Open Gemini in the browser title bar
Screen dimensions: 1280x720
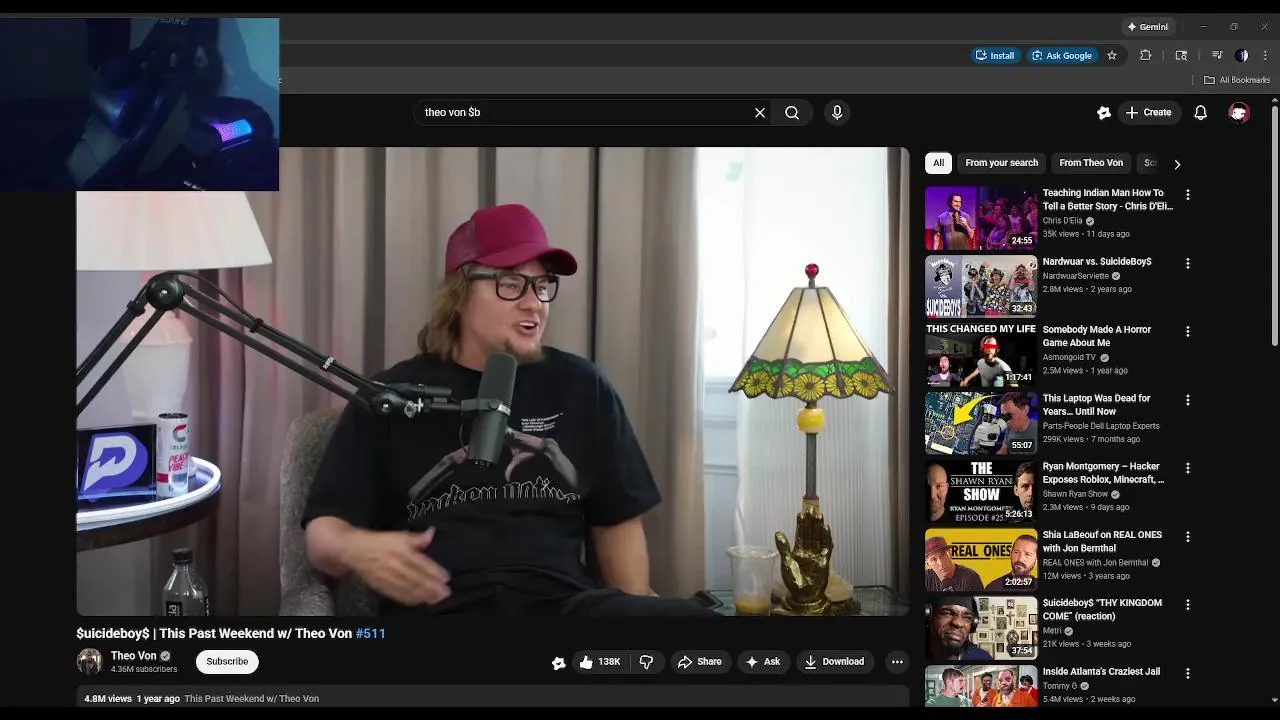point(1147,27)
